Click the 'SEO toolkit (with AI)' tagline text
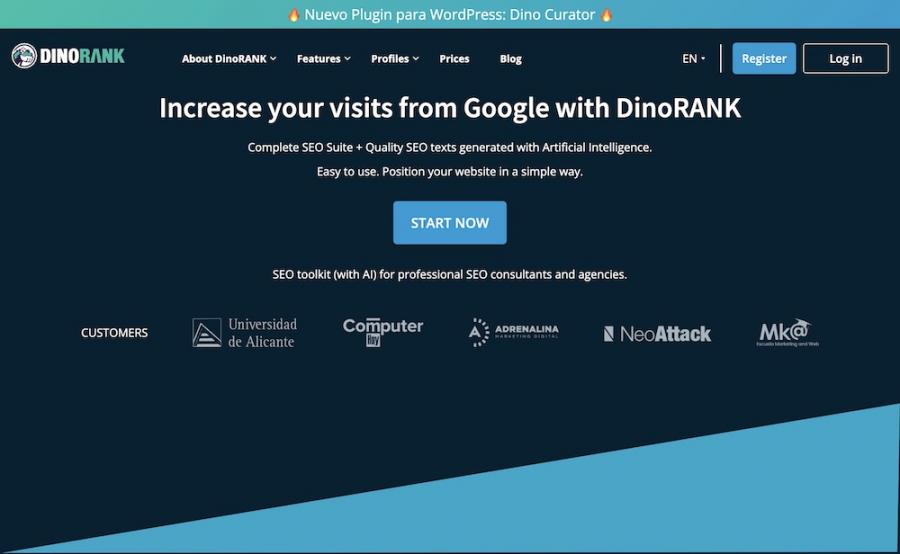The width and height of the screenshot is (900, 554). point(449,274)
